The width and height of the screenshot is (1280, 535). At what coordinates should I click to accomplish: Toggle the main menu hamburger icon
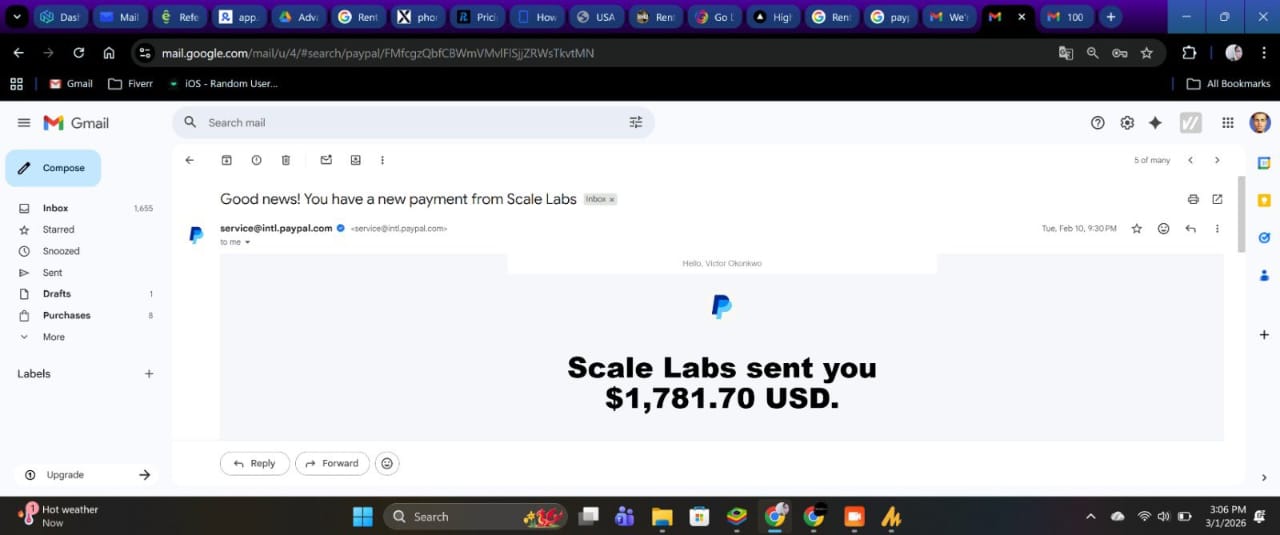24,122
